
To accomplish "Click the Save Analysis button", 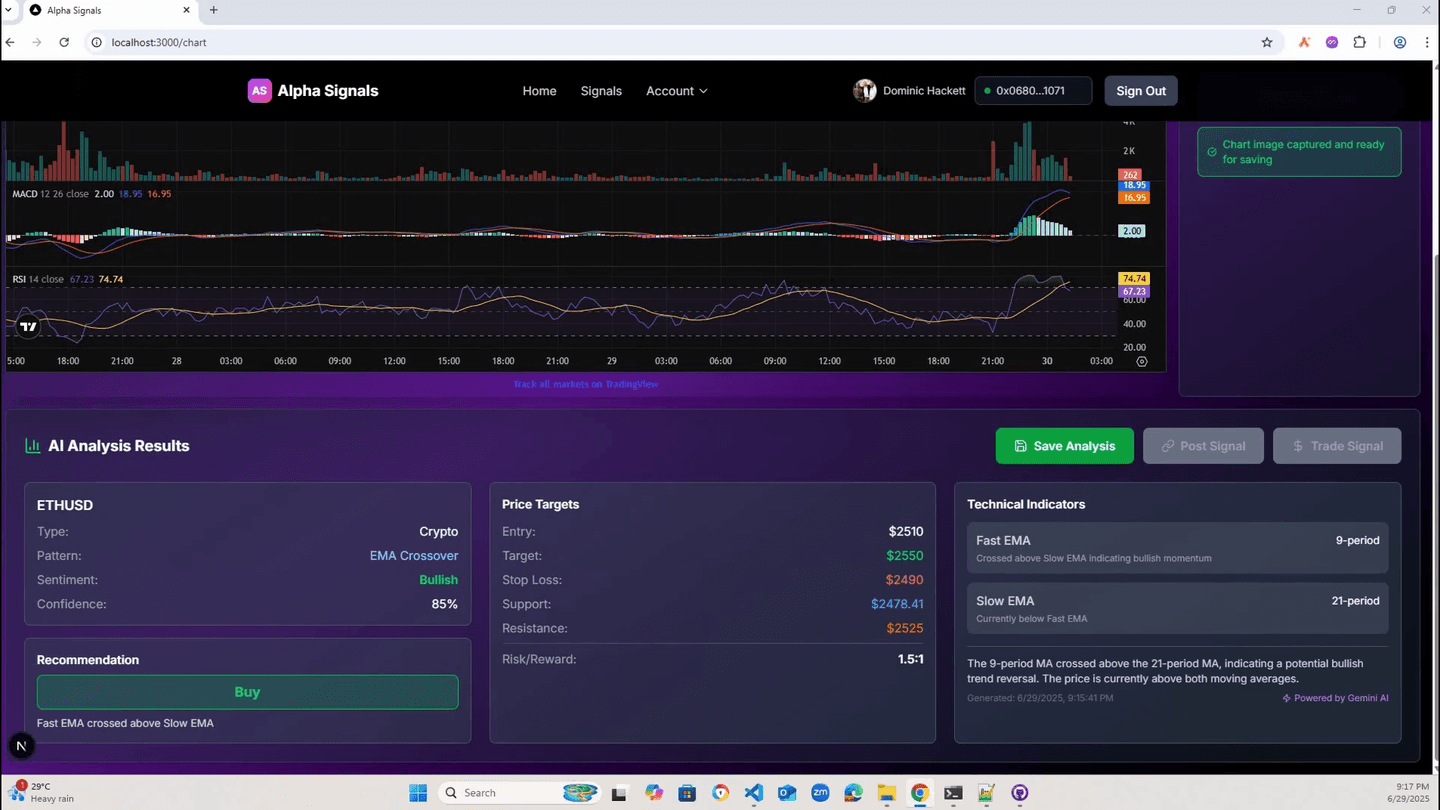I will click(1065, 446).
